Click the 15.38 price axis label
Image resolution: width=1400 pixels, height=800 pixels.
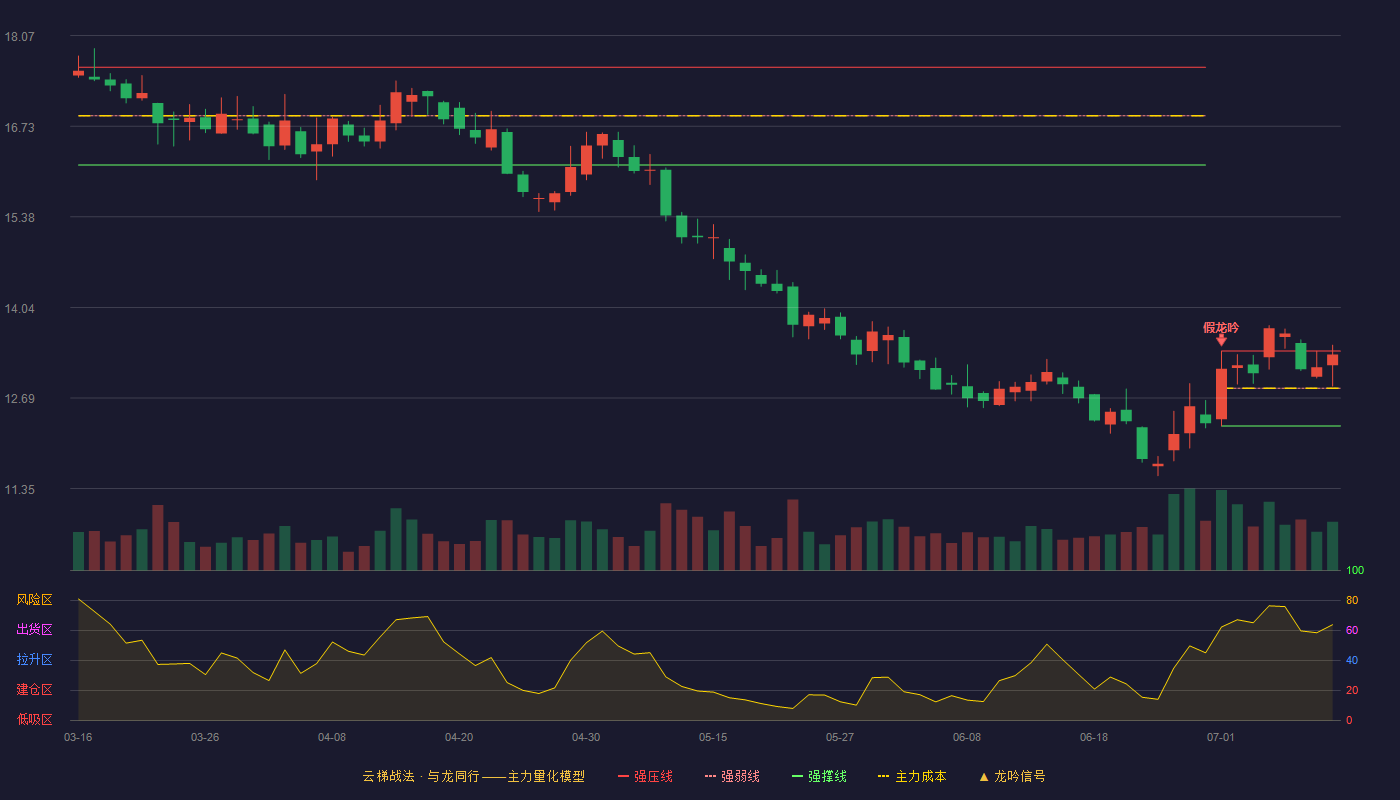pyautogui.click(x=19, y=218)
